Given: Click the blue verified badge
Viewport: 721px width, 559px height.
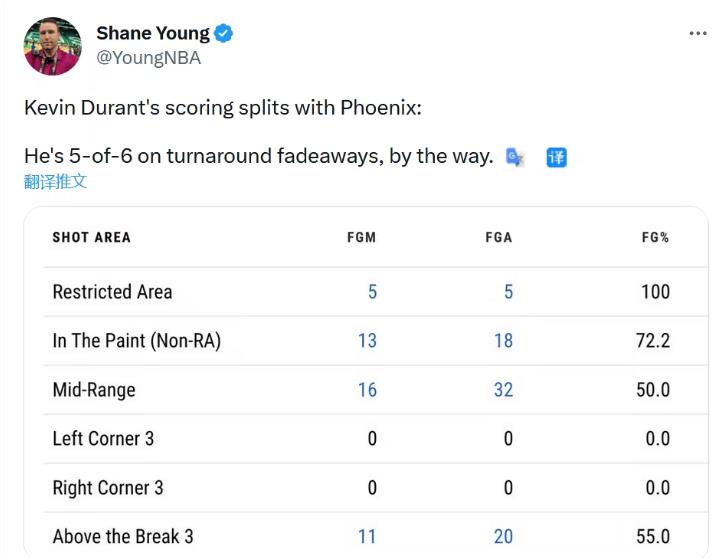Looking at the screenshot, I should tap(224, 33).
